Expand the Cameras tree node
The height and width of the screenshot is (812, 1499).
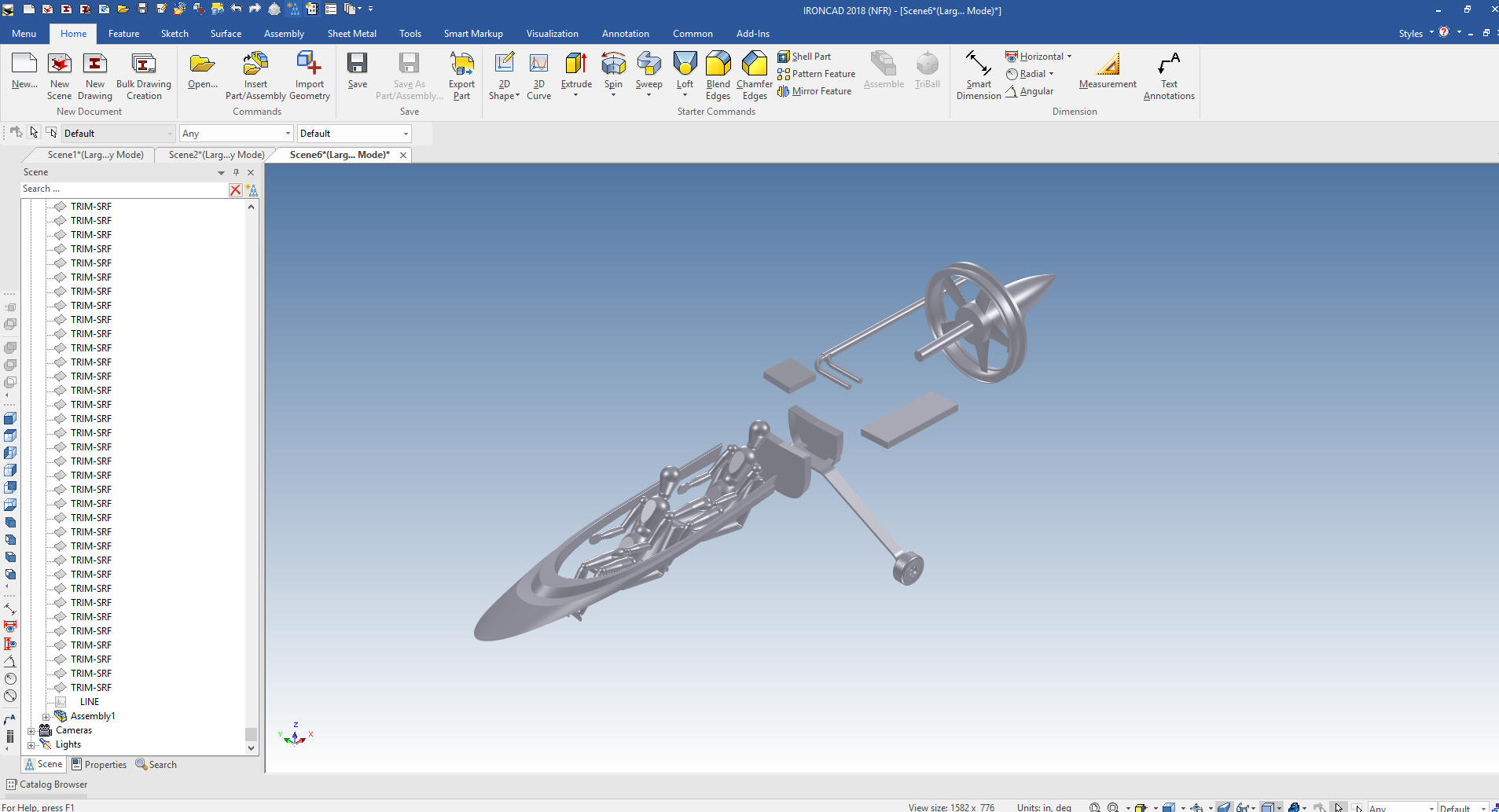31,731
